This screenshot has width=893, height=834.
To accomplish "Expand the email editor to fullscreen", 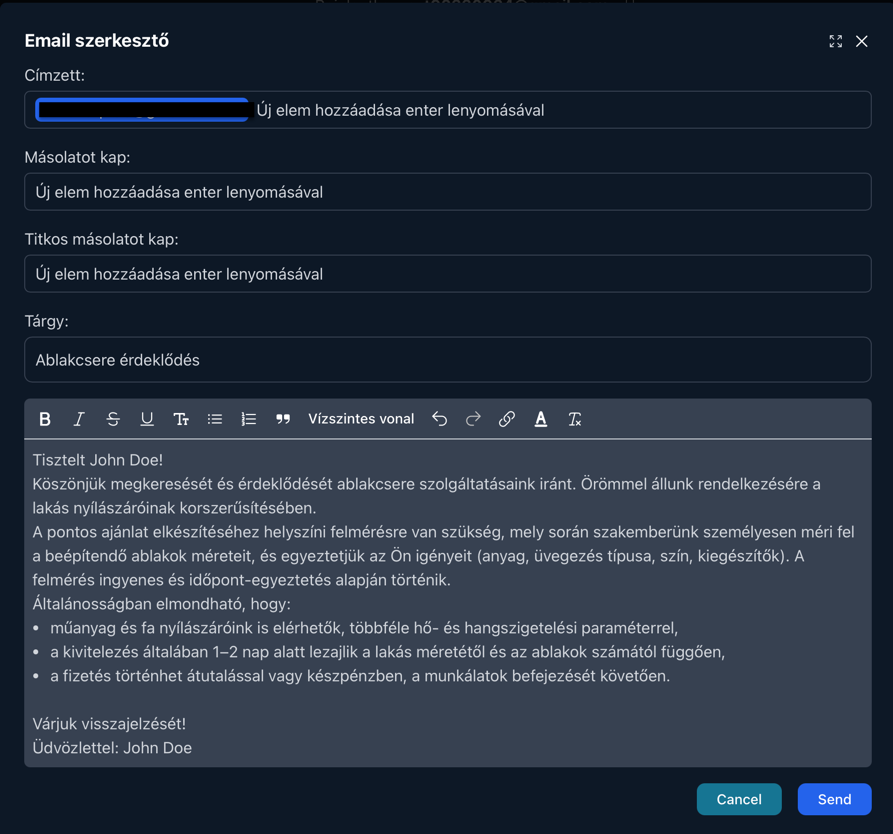I will (836, 41).
